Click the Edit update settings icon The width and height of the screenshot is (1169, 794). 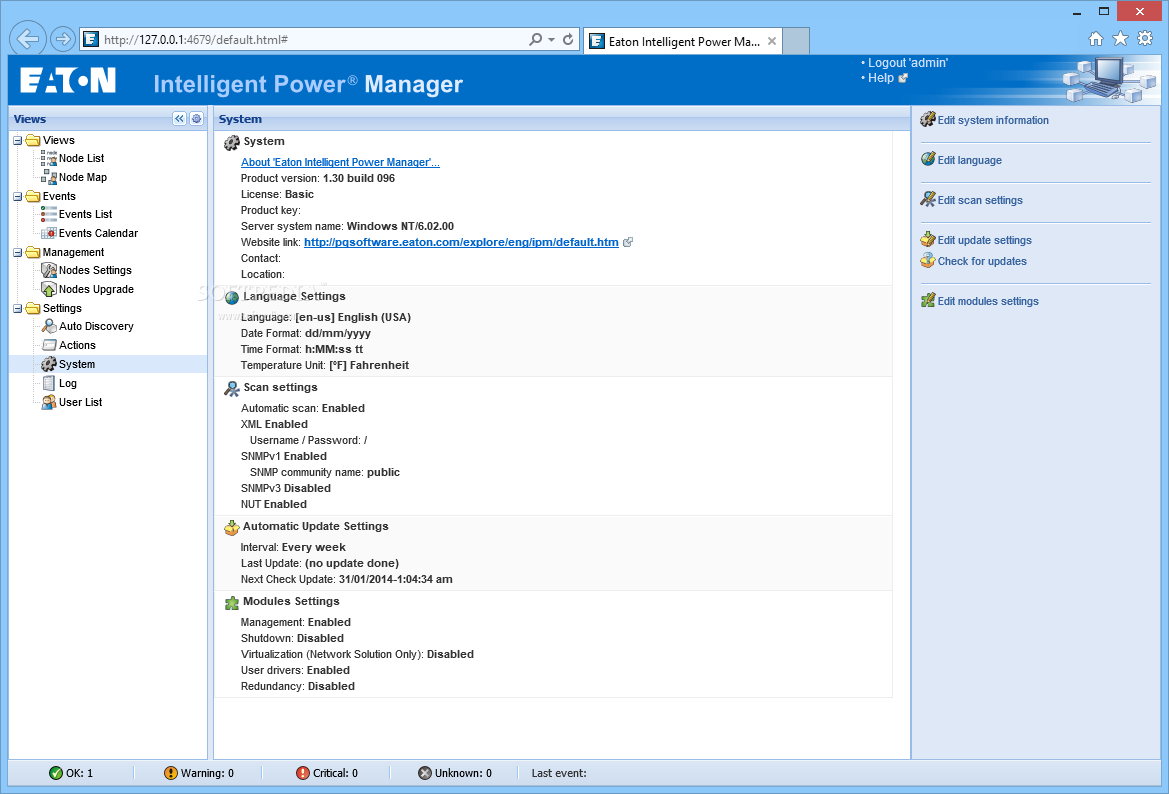tap(927, 239)
